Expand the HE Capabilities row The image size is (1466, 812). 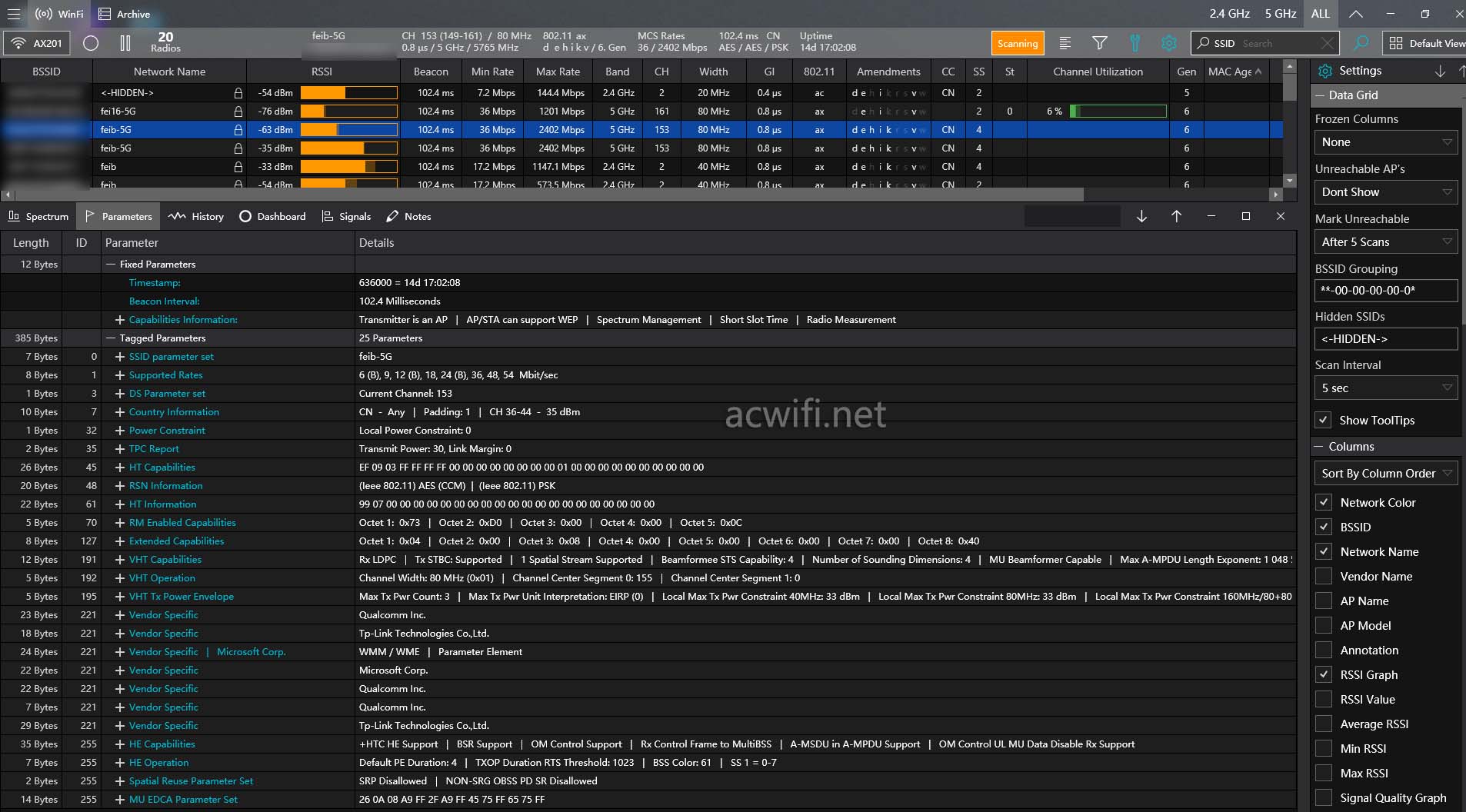[x=119, y=744]
